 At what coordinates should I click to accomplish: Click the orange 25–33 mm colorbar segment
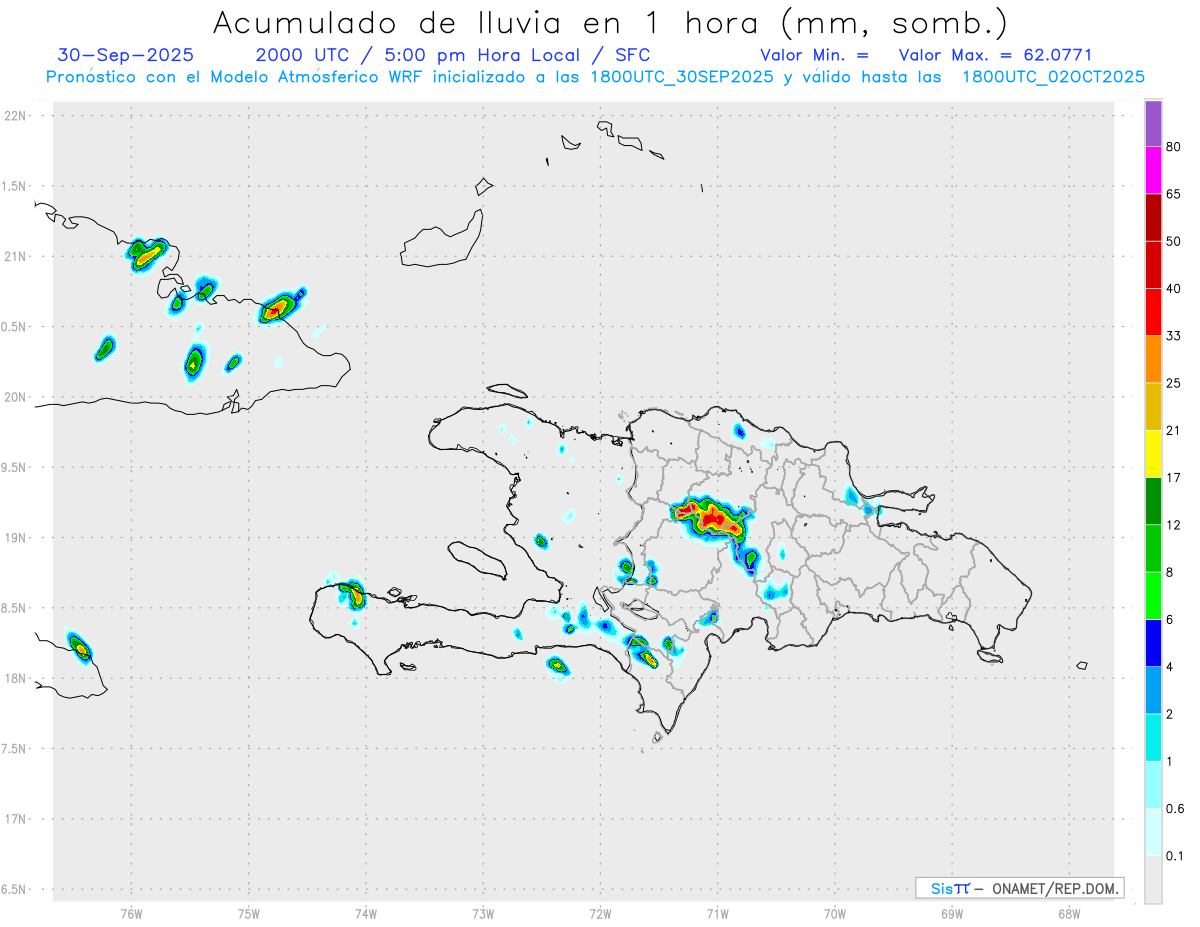pos(1153,359)
